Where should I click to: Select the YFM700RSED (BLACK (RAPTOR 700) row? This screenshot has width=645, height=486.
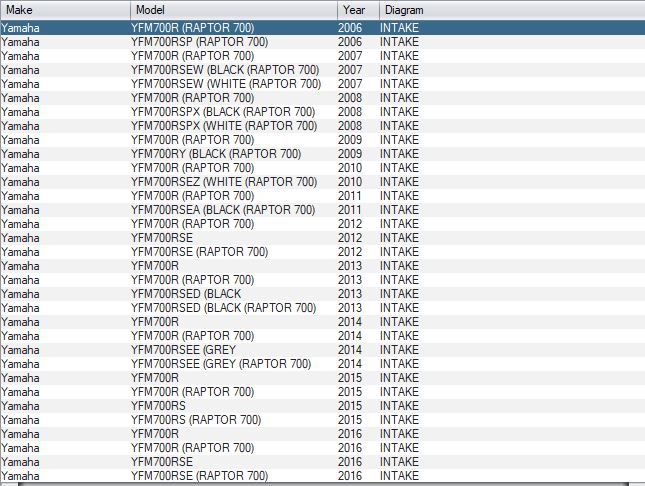[322, 307]
